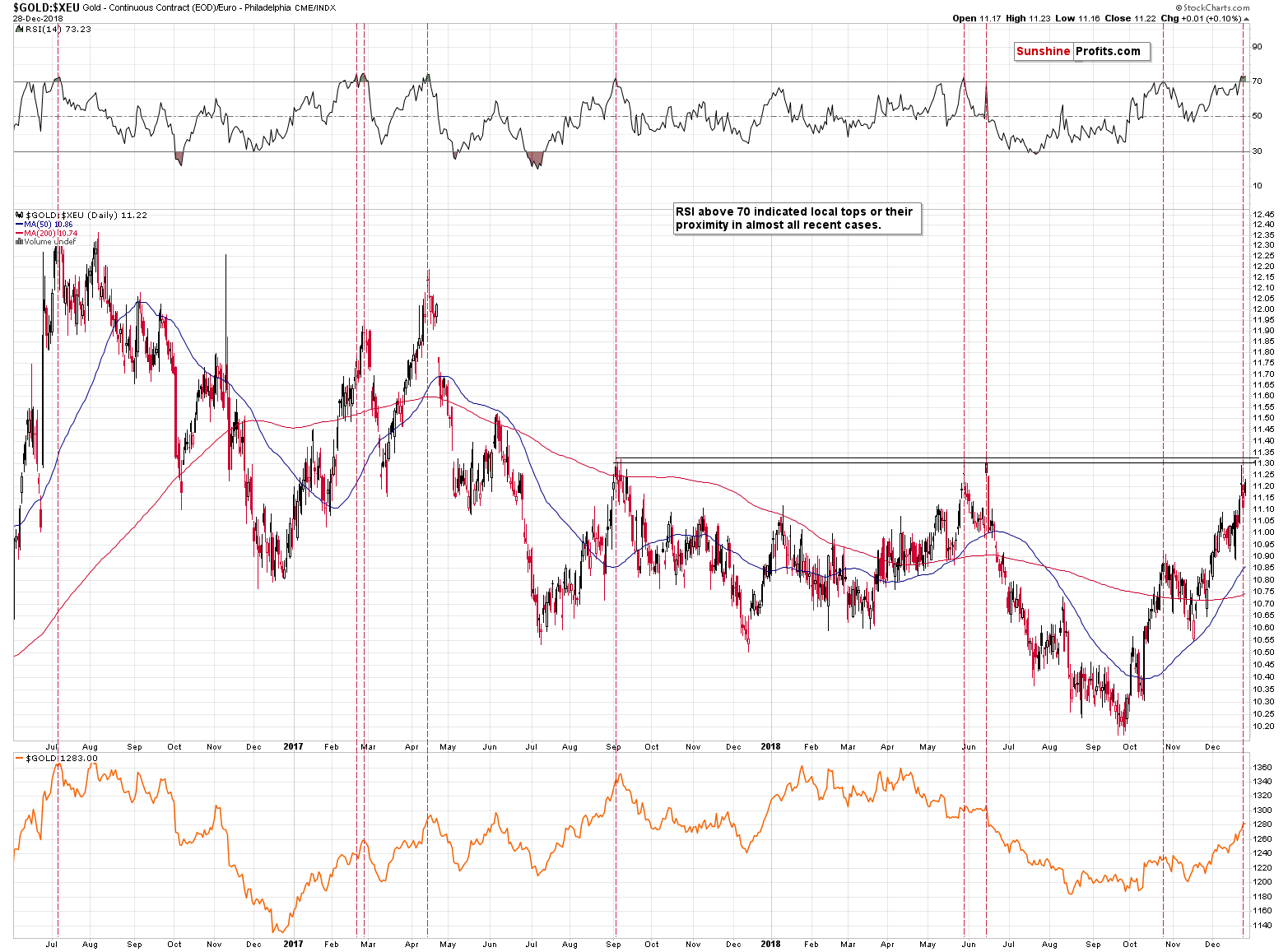Click the blue line marker for MA(50)

click(20, 224)
